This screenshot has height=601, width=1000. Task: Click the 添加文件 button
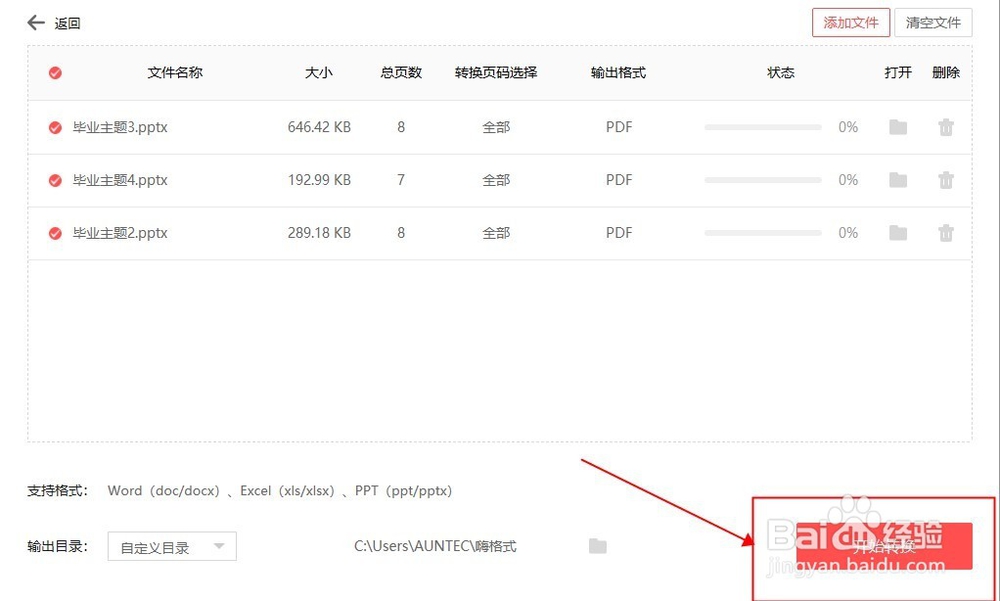pos(851,21)
